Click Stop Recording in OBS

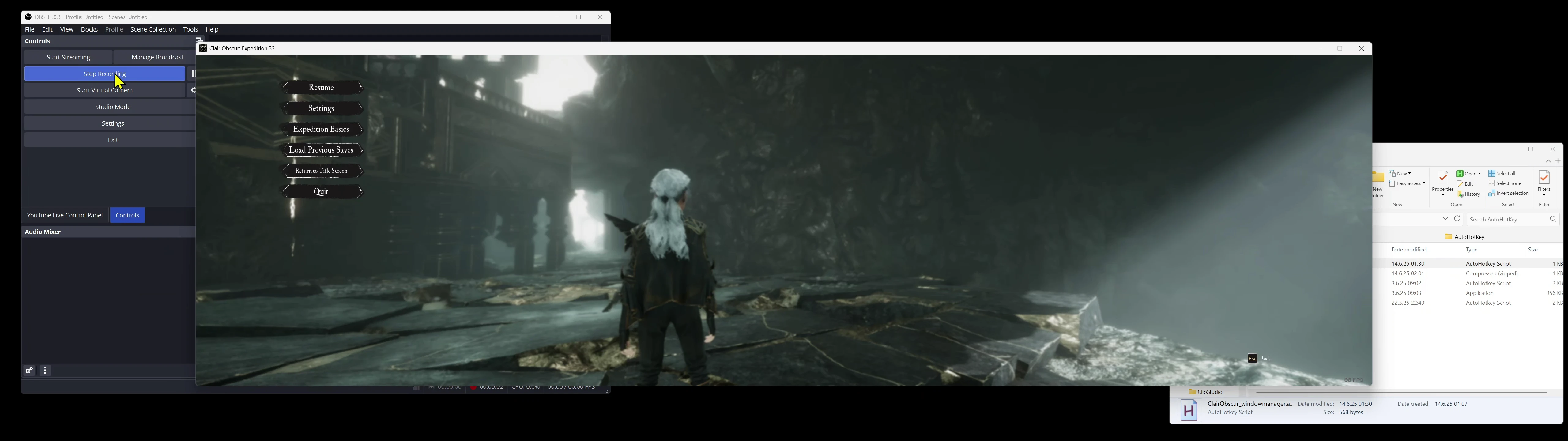click(105, 74)
